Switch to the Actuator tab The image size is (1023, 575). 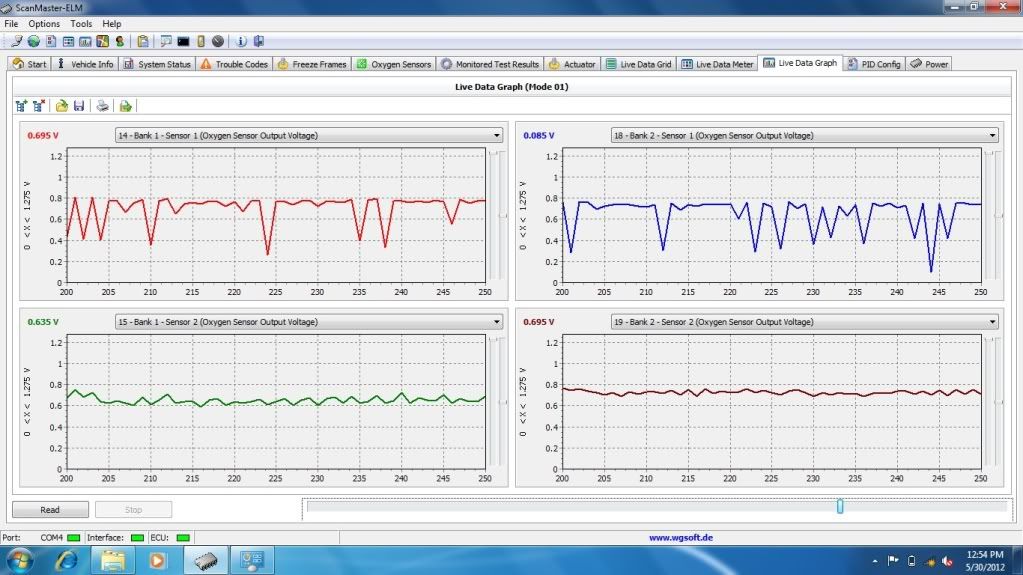tap(572, 64)
